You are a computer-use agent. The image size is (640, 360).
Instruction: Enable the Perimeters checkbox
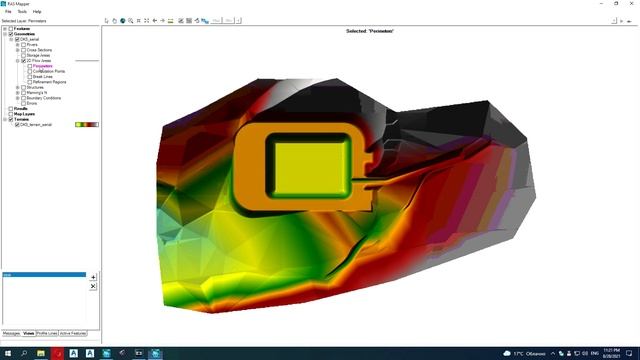pos(30,66)
